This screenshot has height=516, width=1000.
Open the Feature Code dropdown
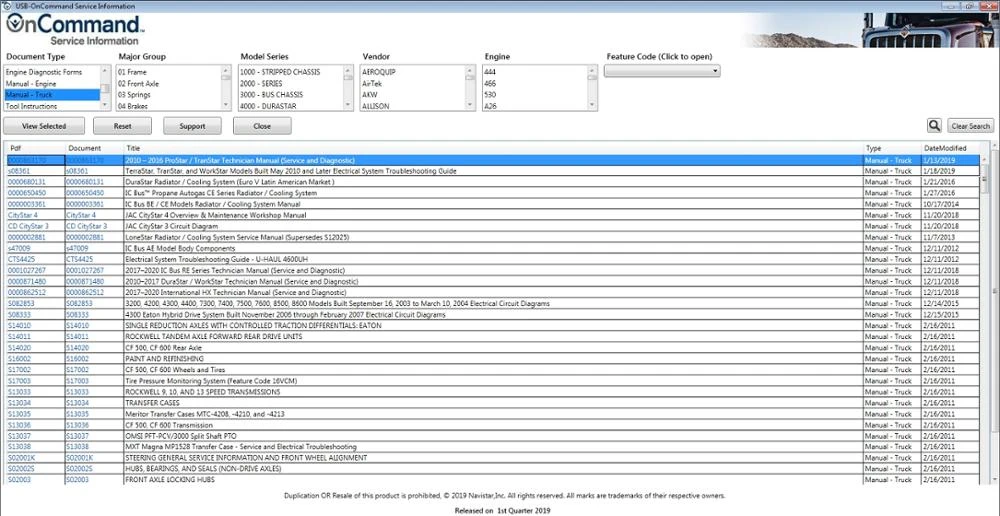pyautogui.click(x=662, y=71)
